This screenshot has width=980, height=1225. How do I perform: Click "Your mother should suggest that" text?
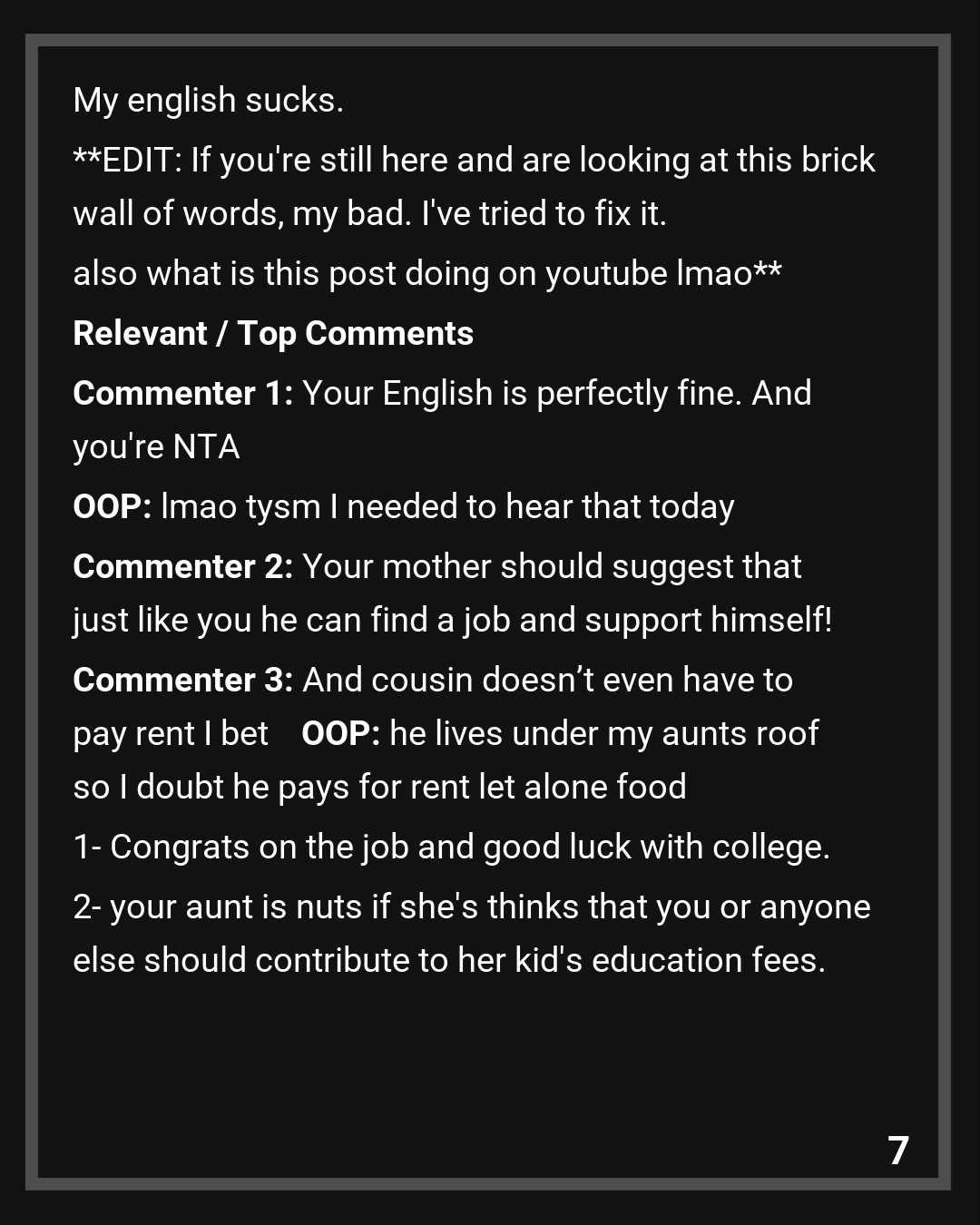pos(552,567)
